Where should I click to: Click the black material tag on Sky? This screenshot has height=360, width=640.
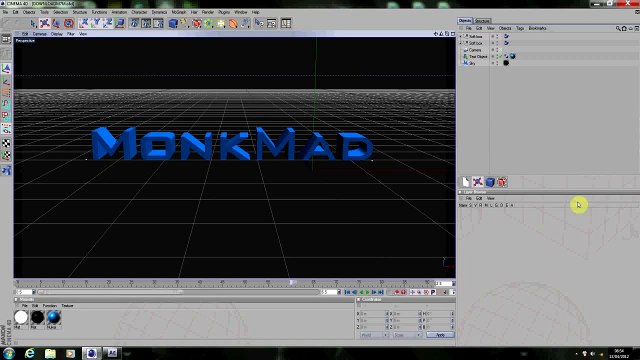[x=506, y=63]
